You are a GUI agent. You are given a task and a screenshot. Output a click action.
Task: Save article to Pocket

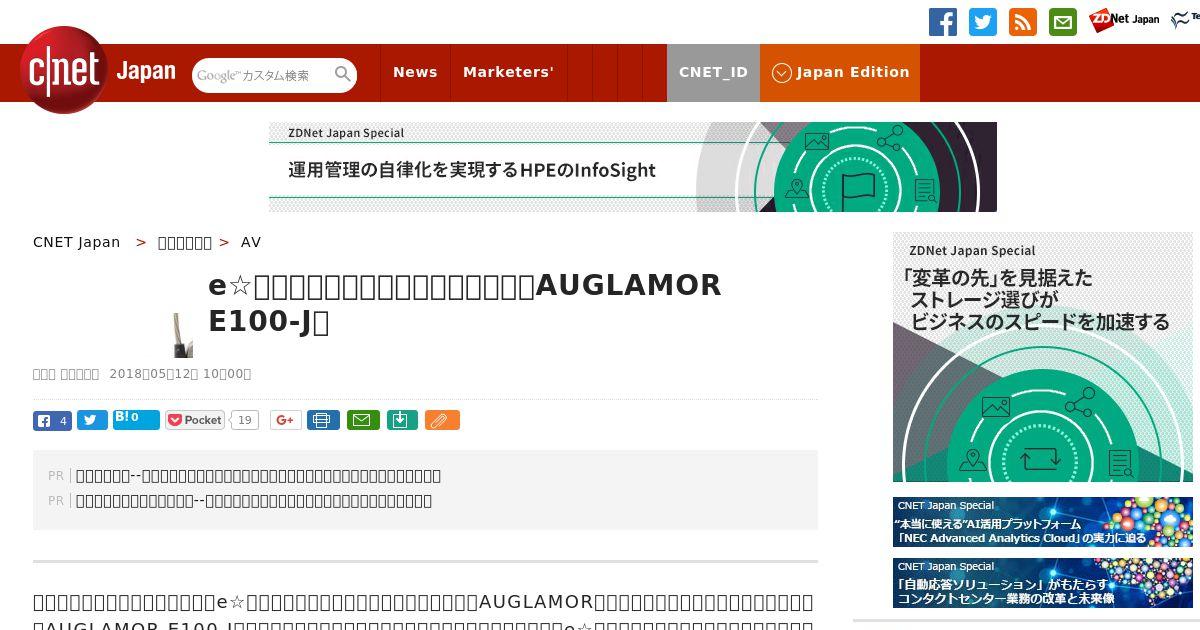coord(195,420)
